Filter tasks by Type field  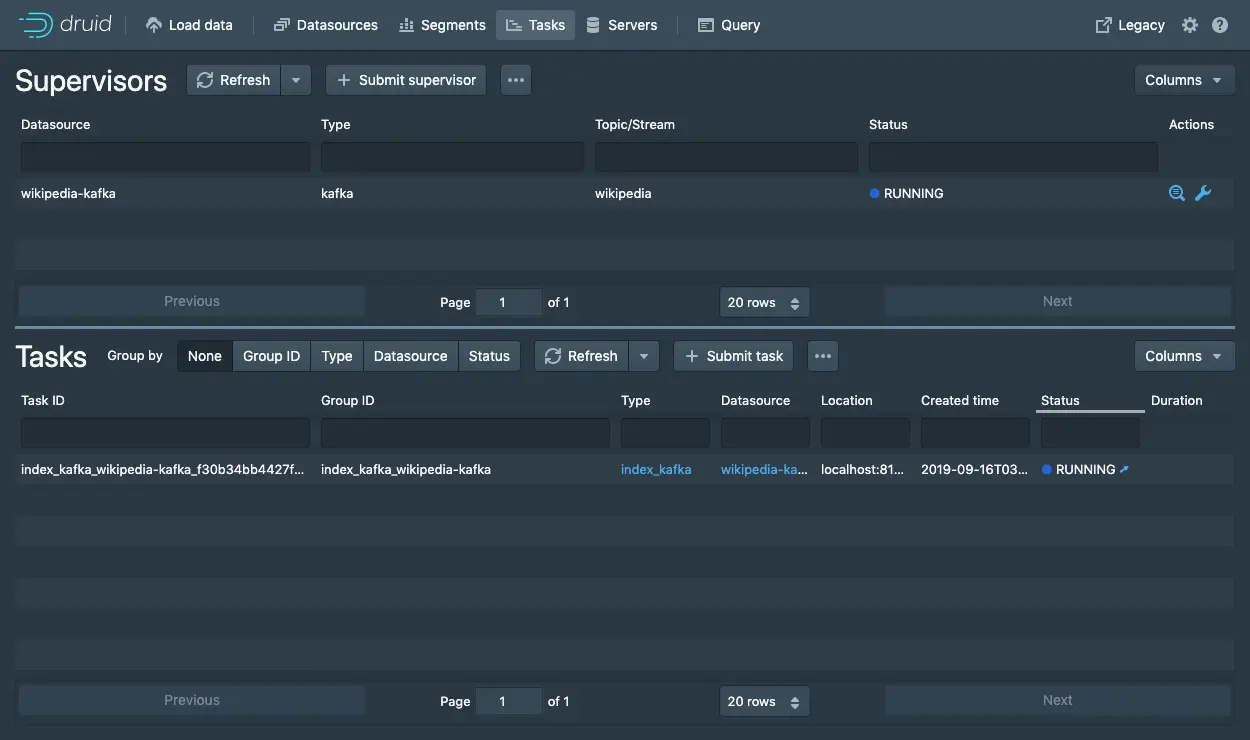coord(665,432)
